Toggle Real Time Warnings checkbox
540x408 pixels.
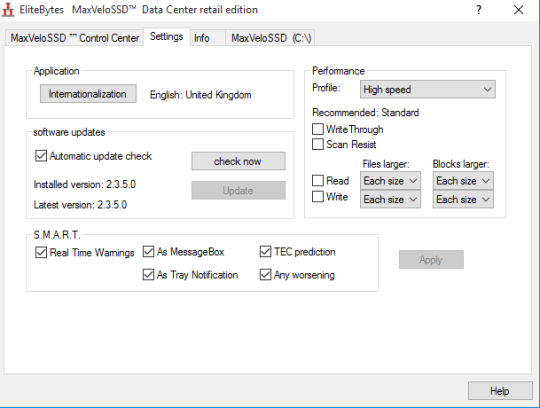(x=41, y=252)
